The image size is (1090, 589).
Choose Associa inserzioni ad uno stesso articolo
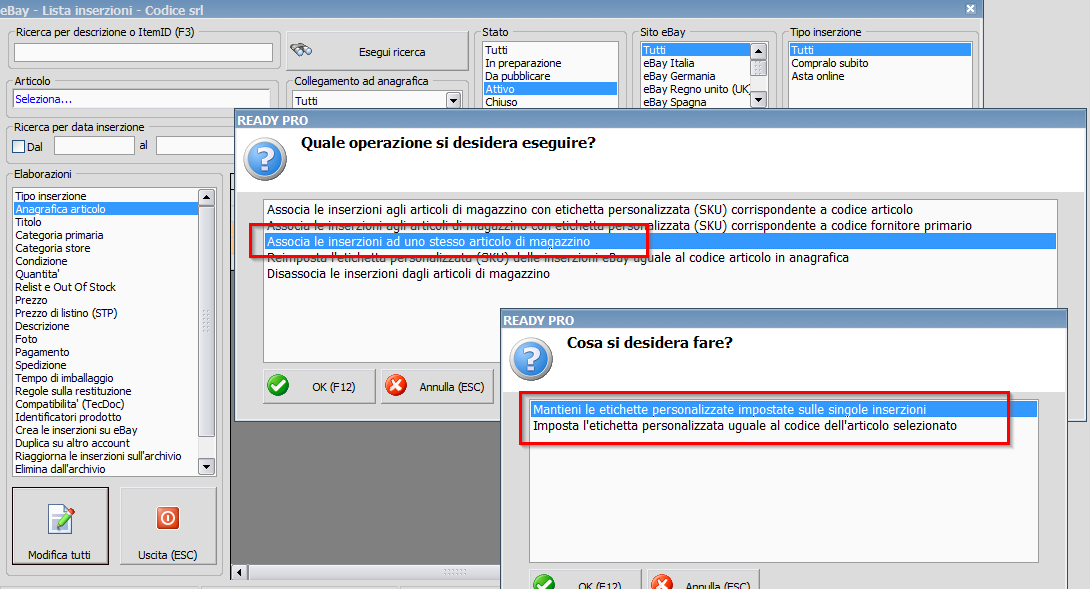[x=660, y=241]
